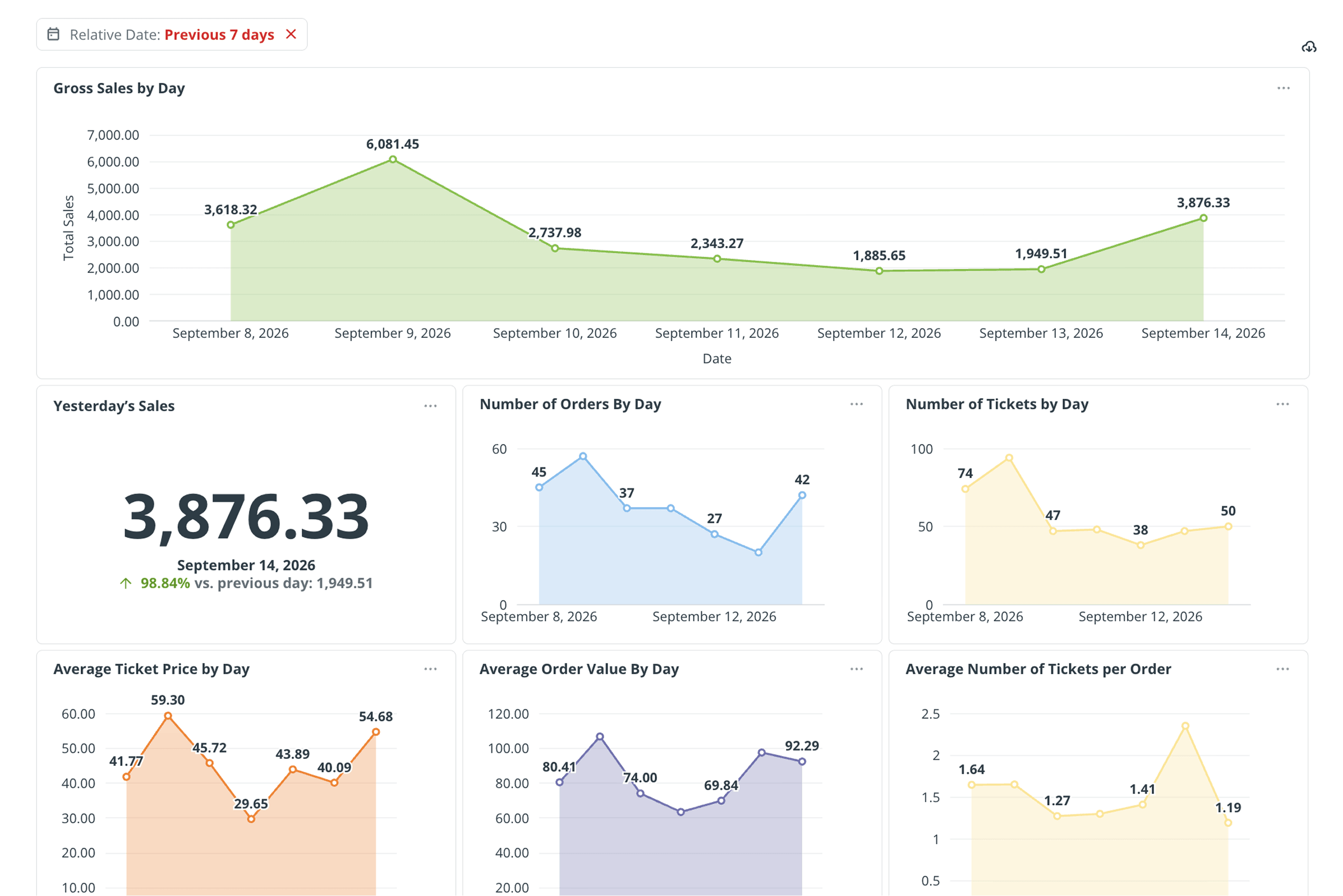This screenshot has height=896, width=1343.
Task: Click the 59.30 average ticket price point
Action: click(167, 716)
